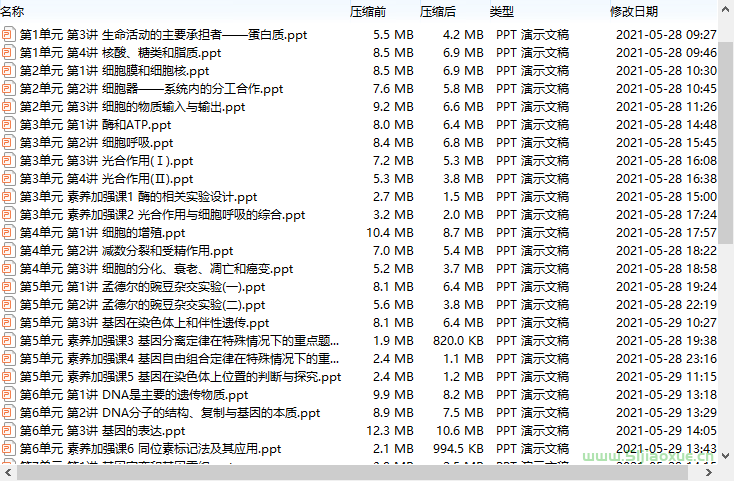Click 994.5 KB compressed size cell
This screenshot has width=734, height=481.
[458, 449]
